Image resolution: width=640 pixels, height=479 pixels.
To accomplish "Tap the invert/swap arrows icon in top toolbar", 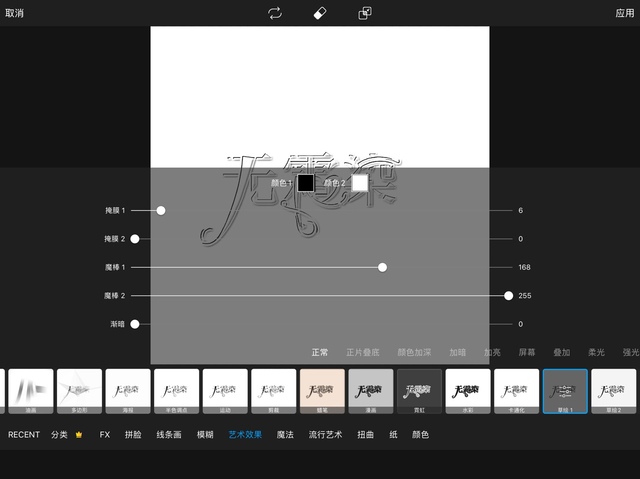I will click(x=275, y=13).
